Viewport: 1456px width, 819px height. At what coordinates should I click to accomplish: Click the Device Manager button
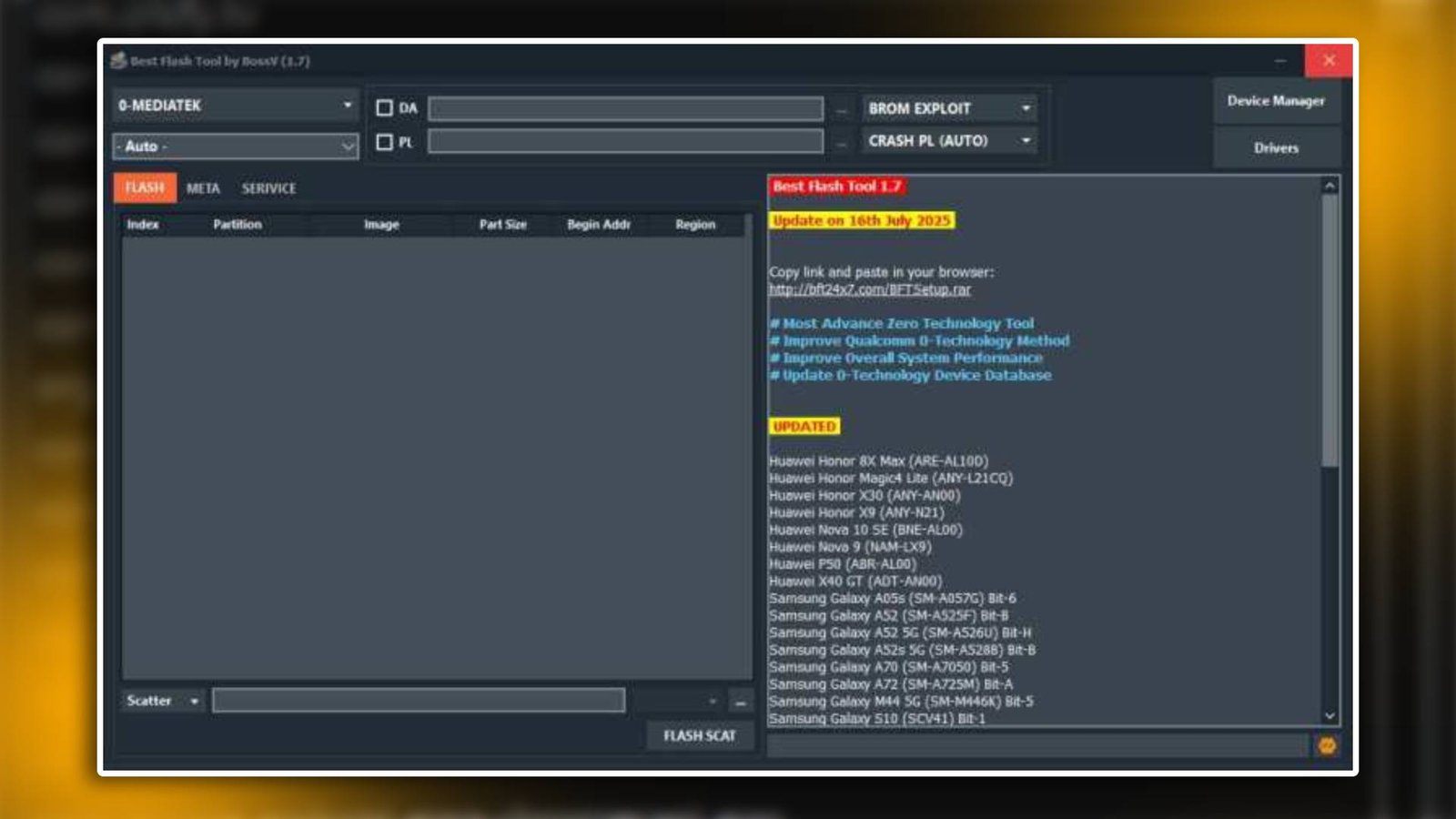(1276, 101)
